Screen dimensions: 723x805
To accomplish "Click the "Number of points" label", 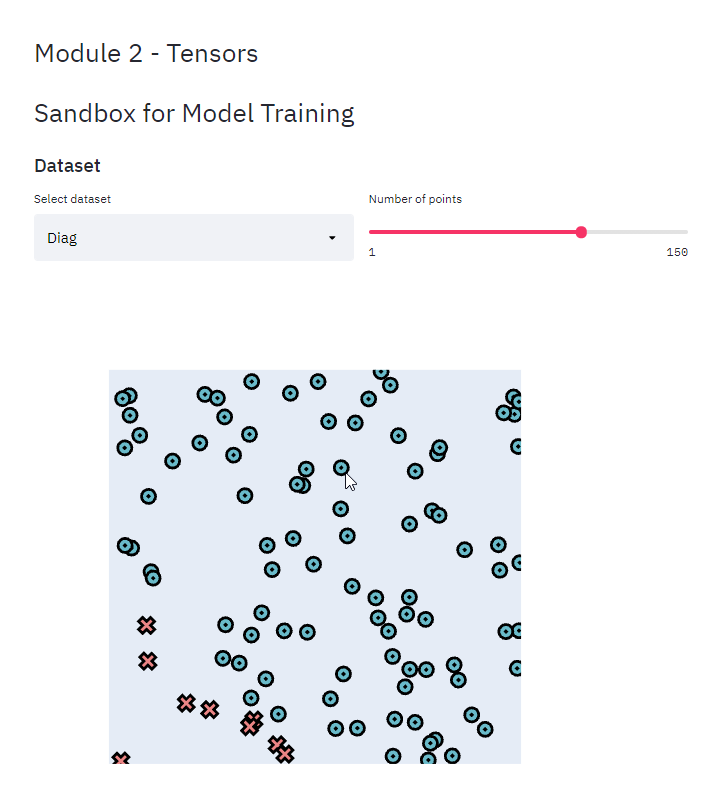I will tap(415, 199).
